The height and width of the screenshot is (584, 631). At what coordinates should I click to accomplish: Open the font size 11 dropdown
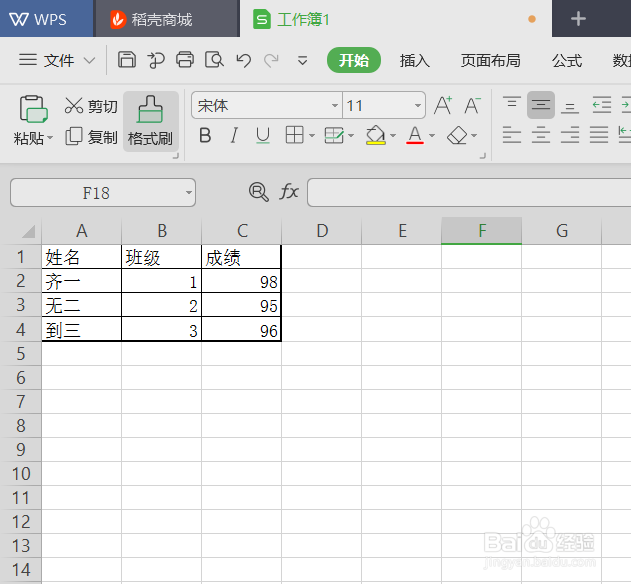[x=418, y=105]
